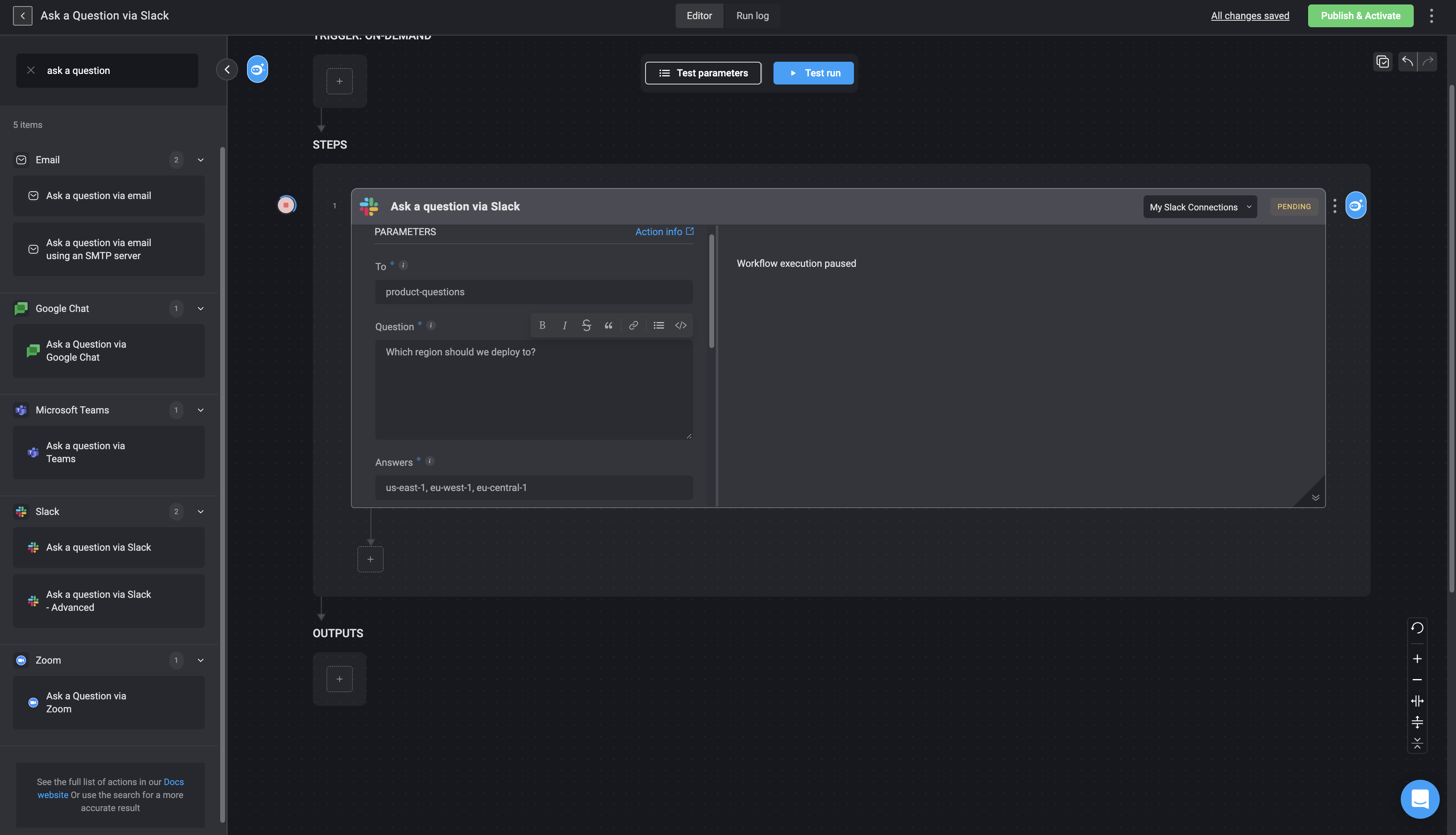Switch to the Editor tab
Screen dimensions: 1456x835
699,15
